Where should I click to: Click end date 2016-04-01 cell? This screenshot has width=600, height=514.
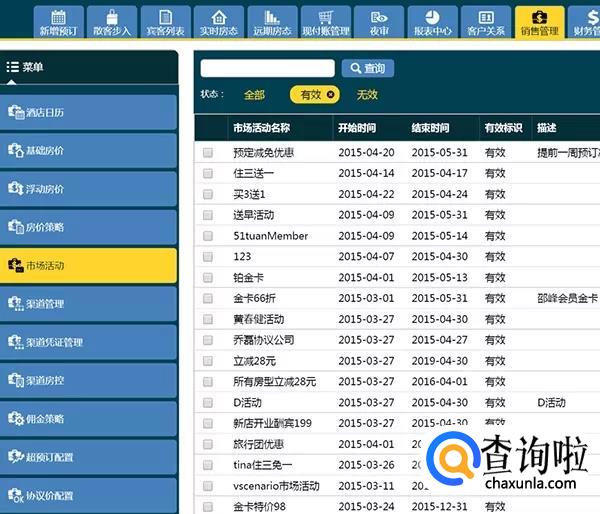pos(440,382)
